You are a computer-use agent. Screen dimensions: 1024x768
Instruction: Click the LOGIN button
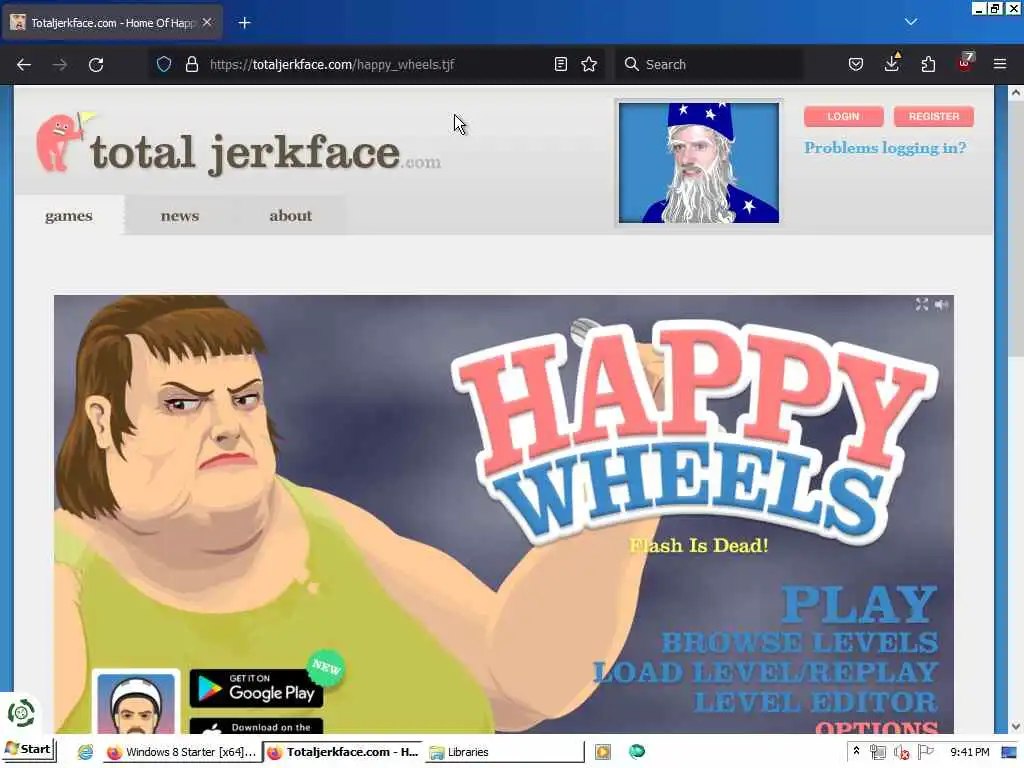(843, 116)
